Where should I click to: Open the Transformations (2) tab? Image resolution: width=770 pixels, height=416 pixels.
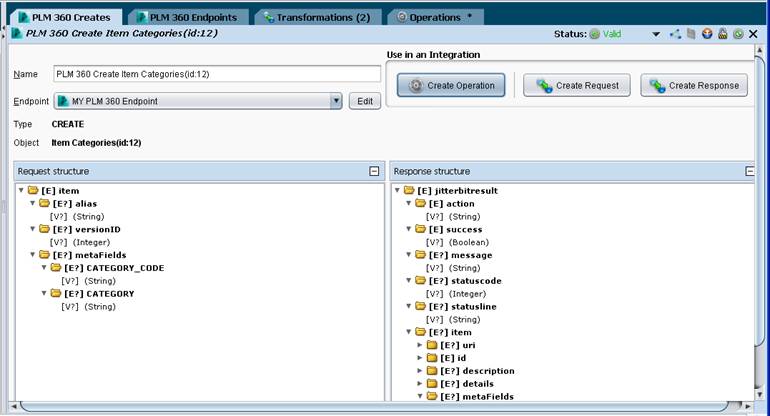click(317, 17)
